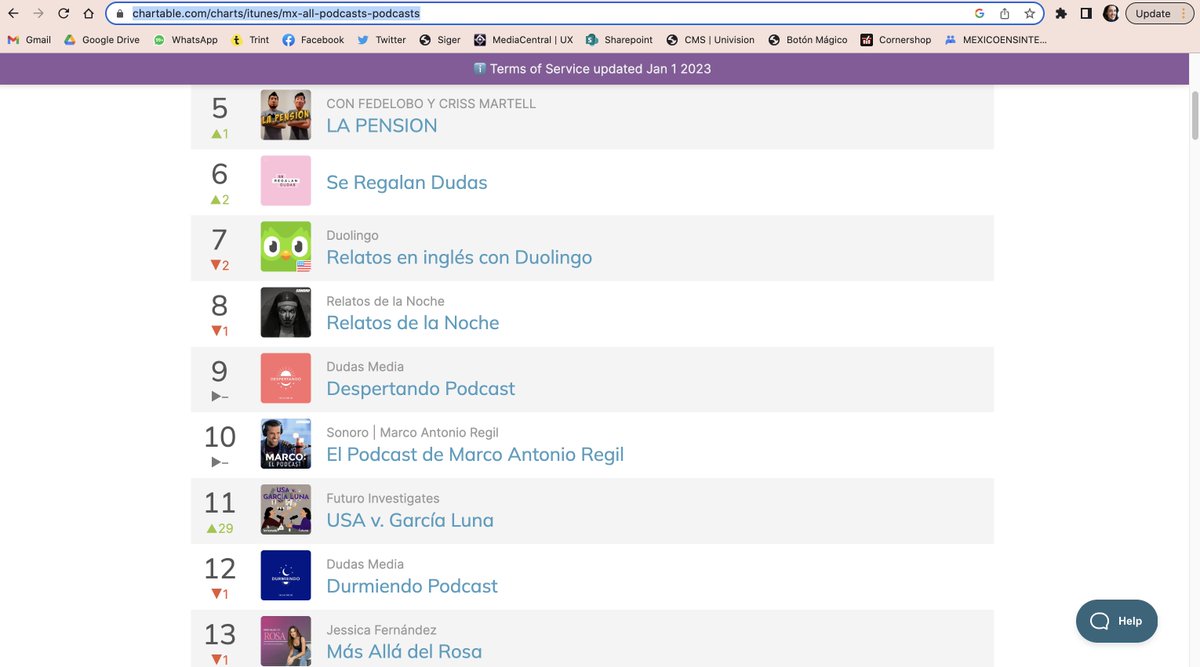Bookmark this page with the star icon
The width and height of the screenshot is (1200, 667).
(x=1029, y=14)
